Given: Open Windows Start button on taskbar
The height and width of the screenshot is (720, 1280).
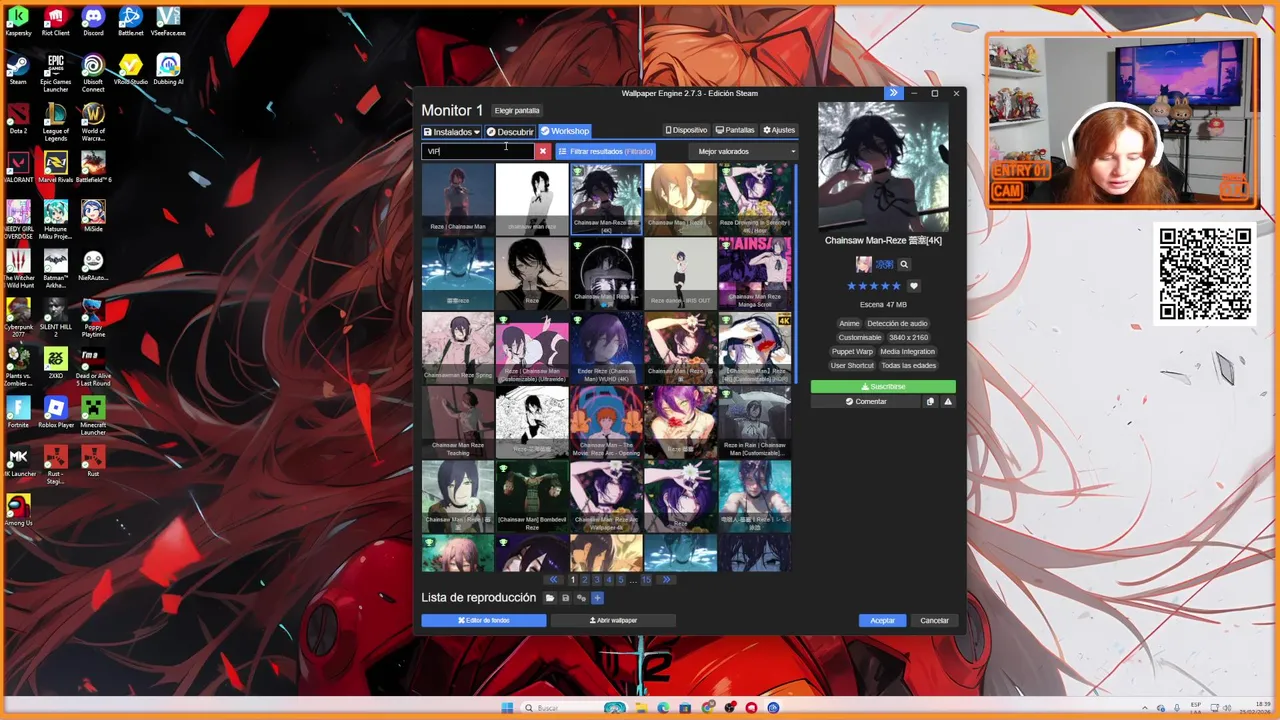Looking at the screenshot, I should click(507, 708).
